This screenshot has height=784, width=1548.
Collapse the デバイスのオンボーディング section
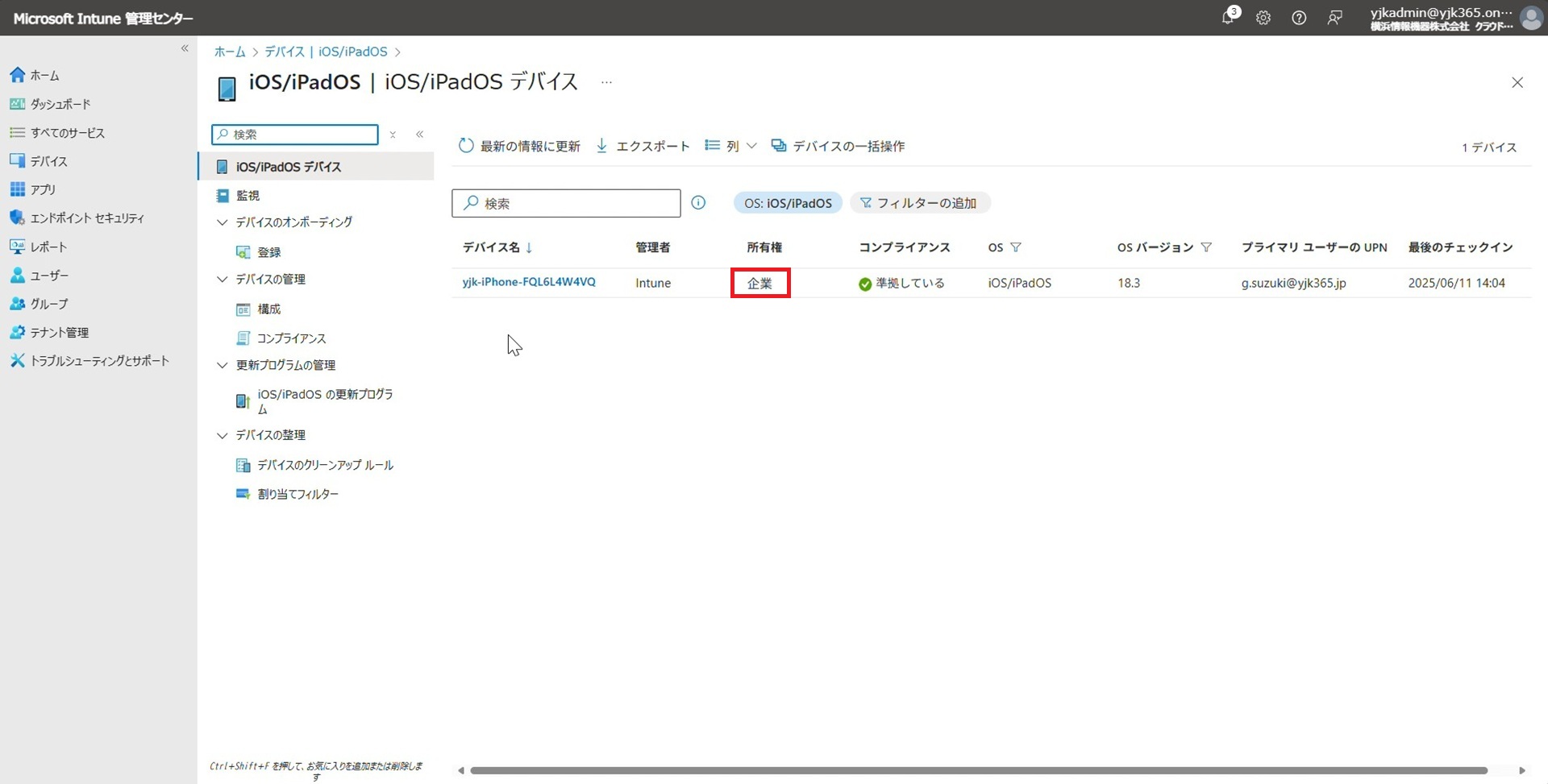(222, 222)
